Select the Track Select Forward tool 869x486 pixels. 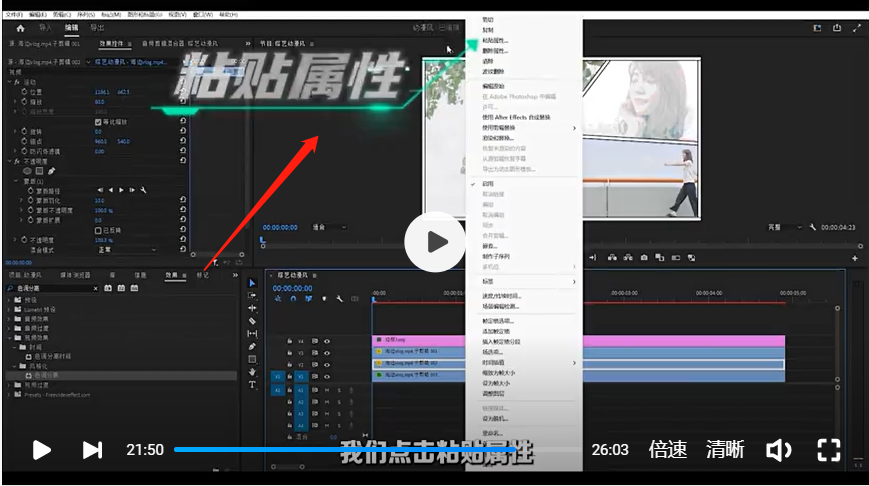[252, 295]
